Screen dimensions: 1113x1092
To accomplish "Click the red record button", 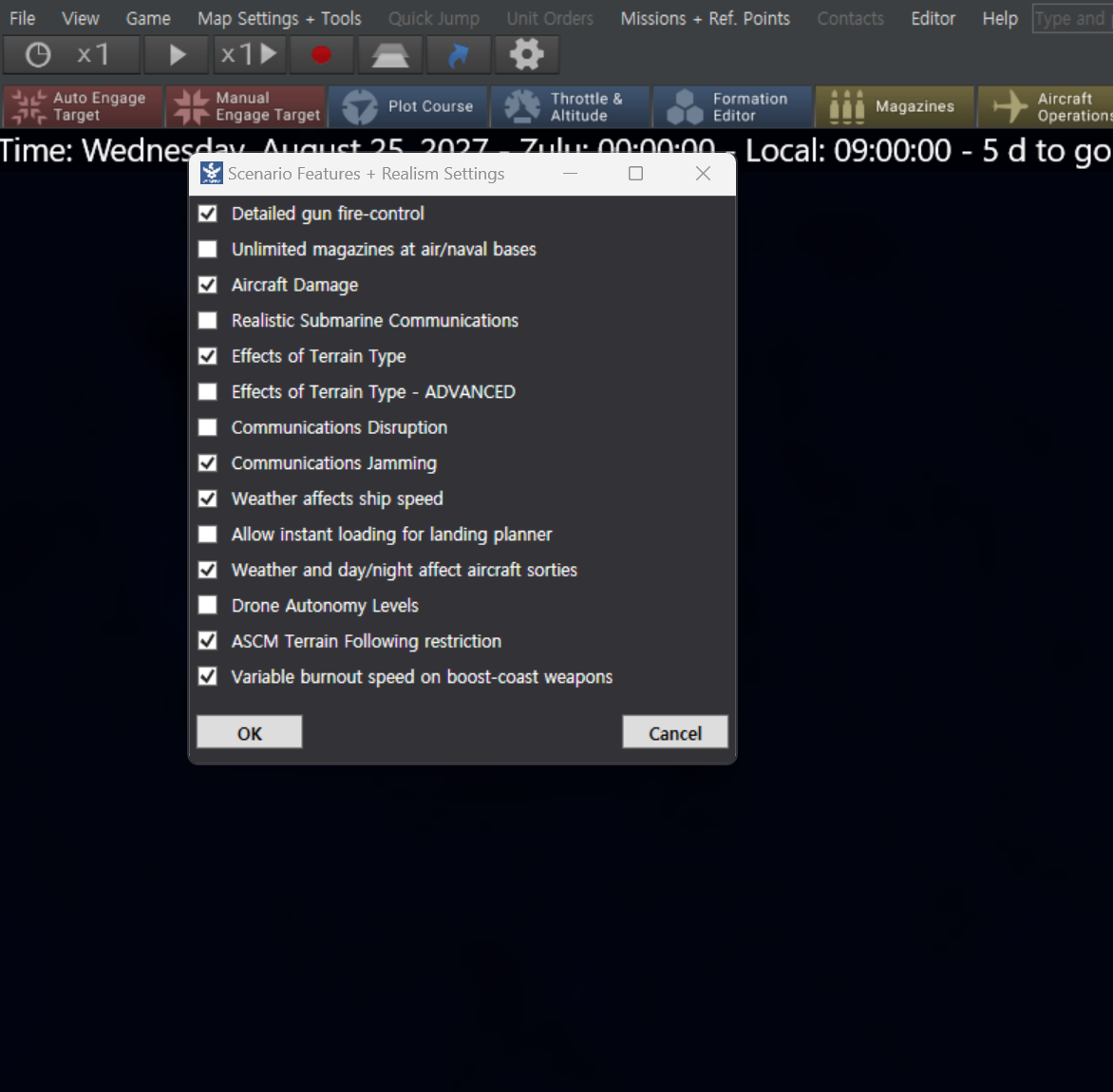I will click(x=322, y=55).
